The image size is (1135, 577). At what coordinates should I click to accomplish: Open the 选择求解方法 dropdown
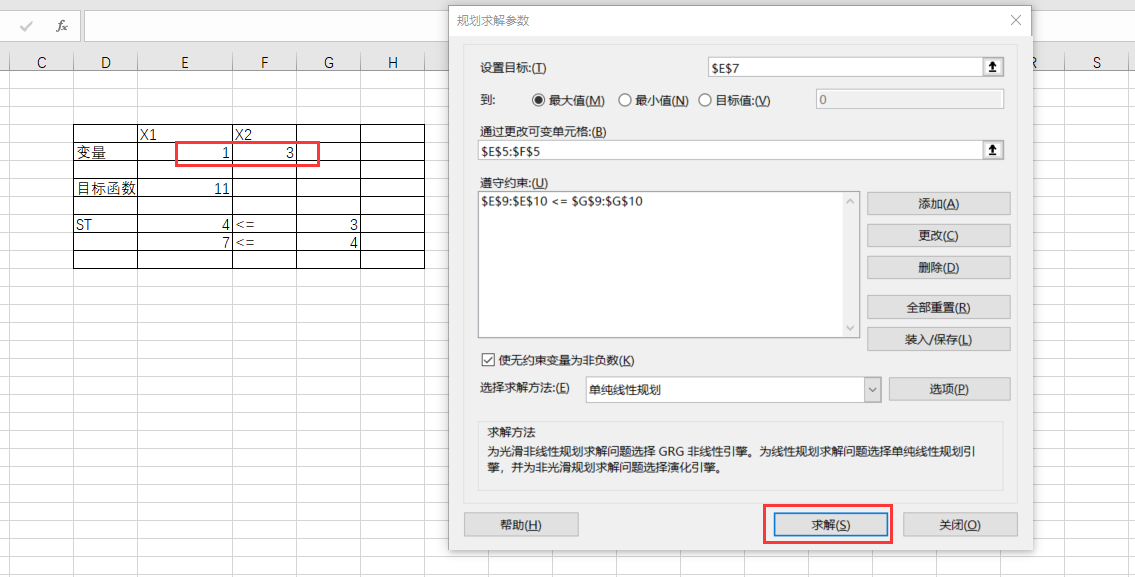871,387
